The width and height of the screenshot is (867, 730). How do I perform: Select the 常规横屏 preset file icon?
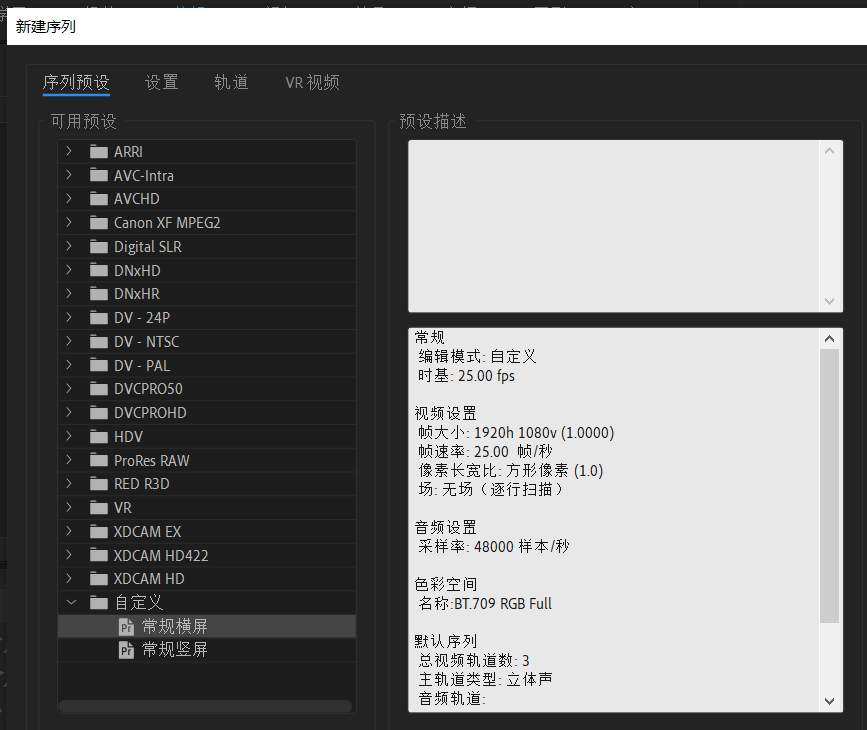pyautogui.click(x=126, y=627)
